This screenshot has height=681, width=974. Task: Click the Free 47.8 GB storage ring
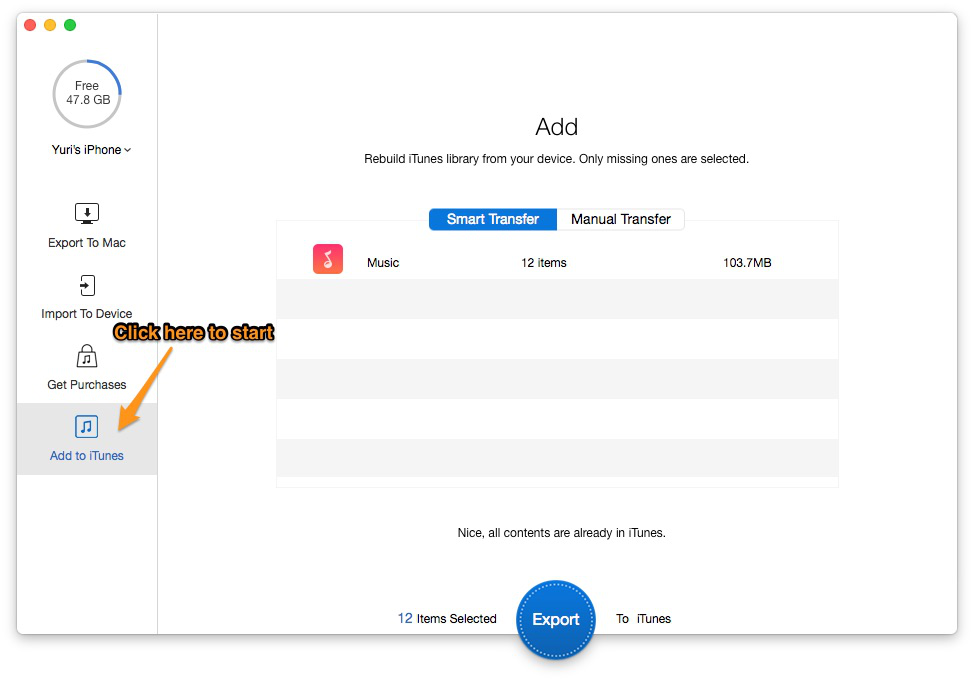87,93
